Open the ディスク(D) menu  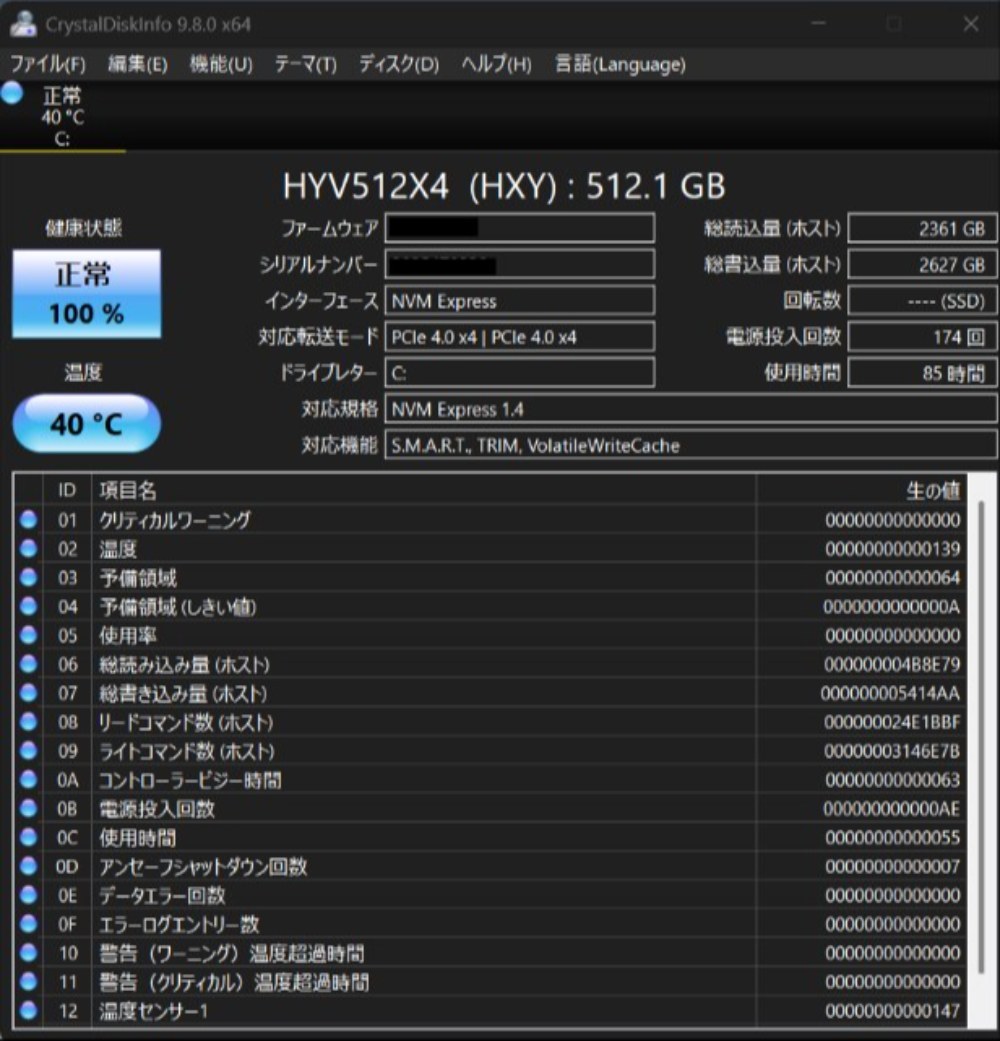(398, 64)
